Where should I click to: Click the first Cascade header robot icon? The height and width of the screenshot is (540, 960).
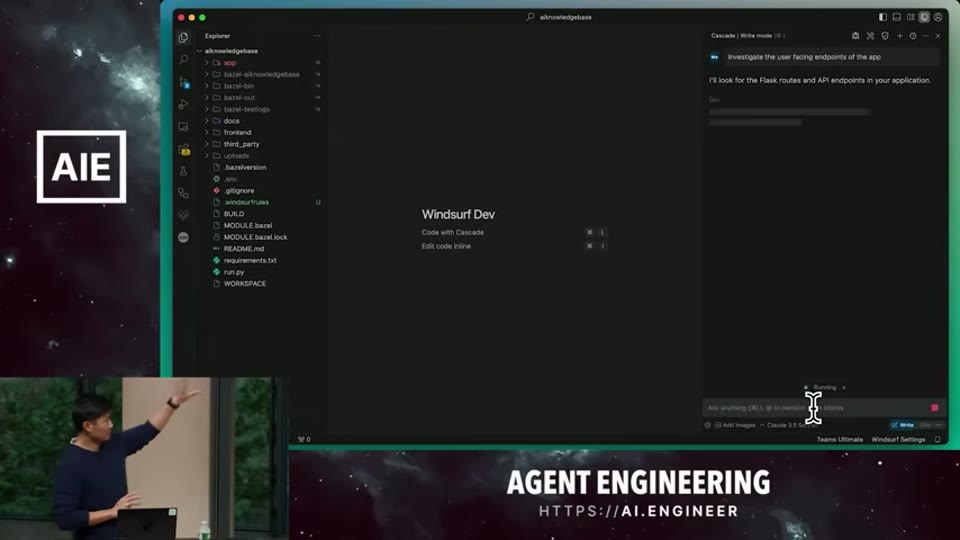tap(855, 36)
